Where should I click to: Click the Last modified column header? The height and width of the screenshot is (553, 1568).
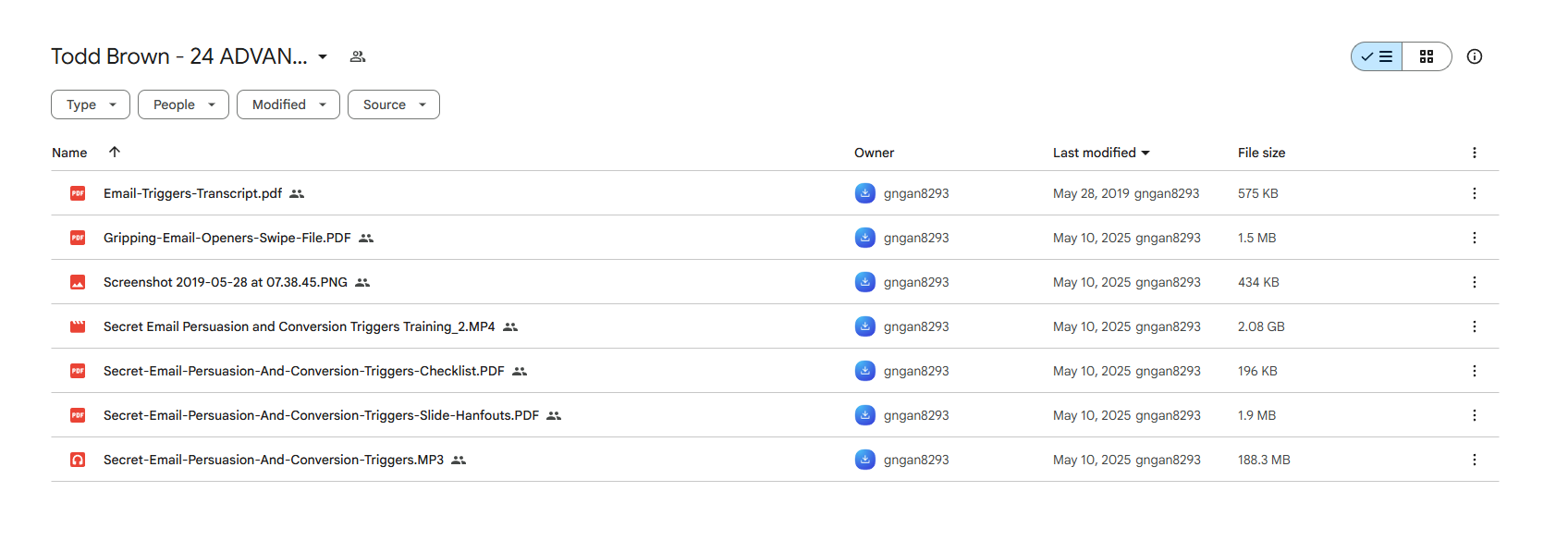1101,153
